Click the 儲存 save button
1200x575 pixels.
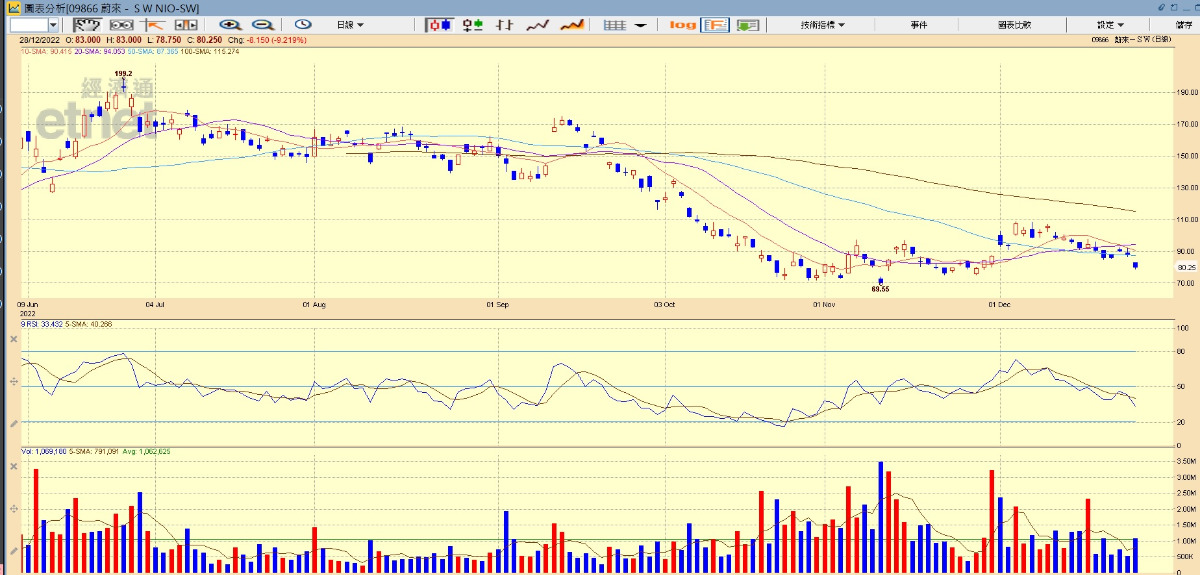coord(1184,24)
